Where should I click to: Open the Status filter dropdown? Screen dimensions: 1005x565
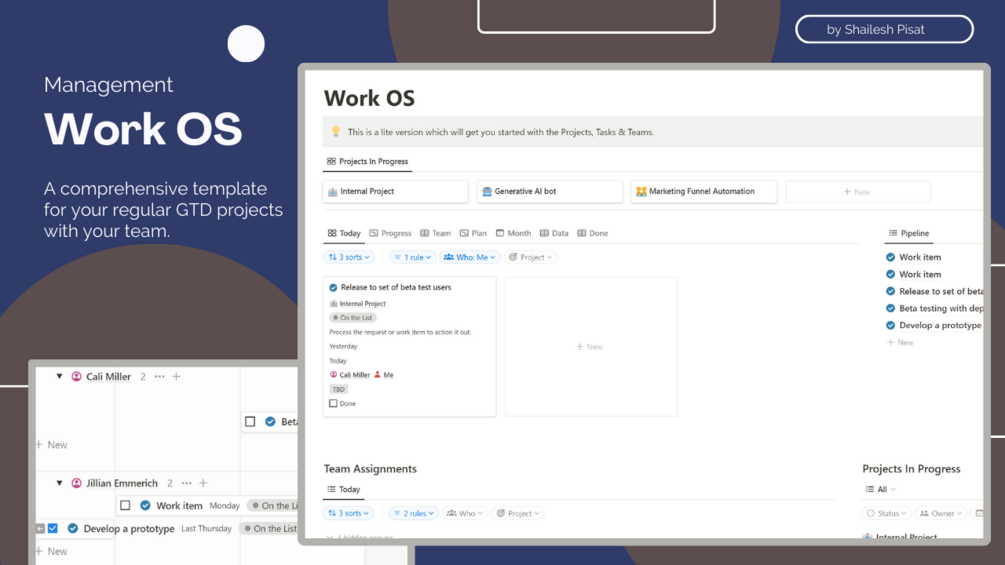click(886, 513)
